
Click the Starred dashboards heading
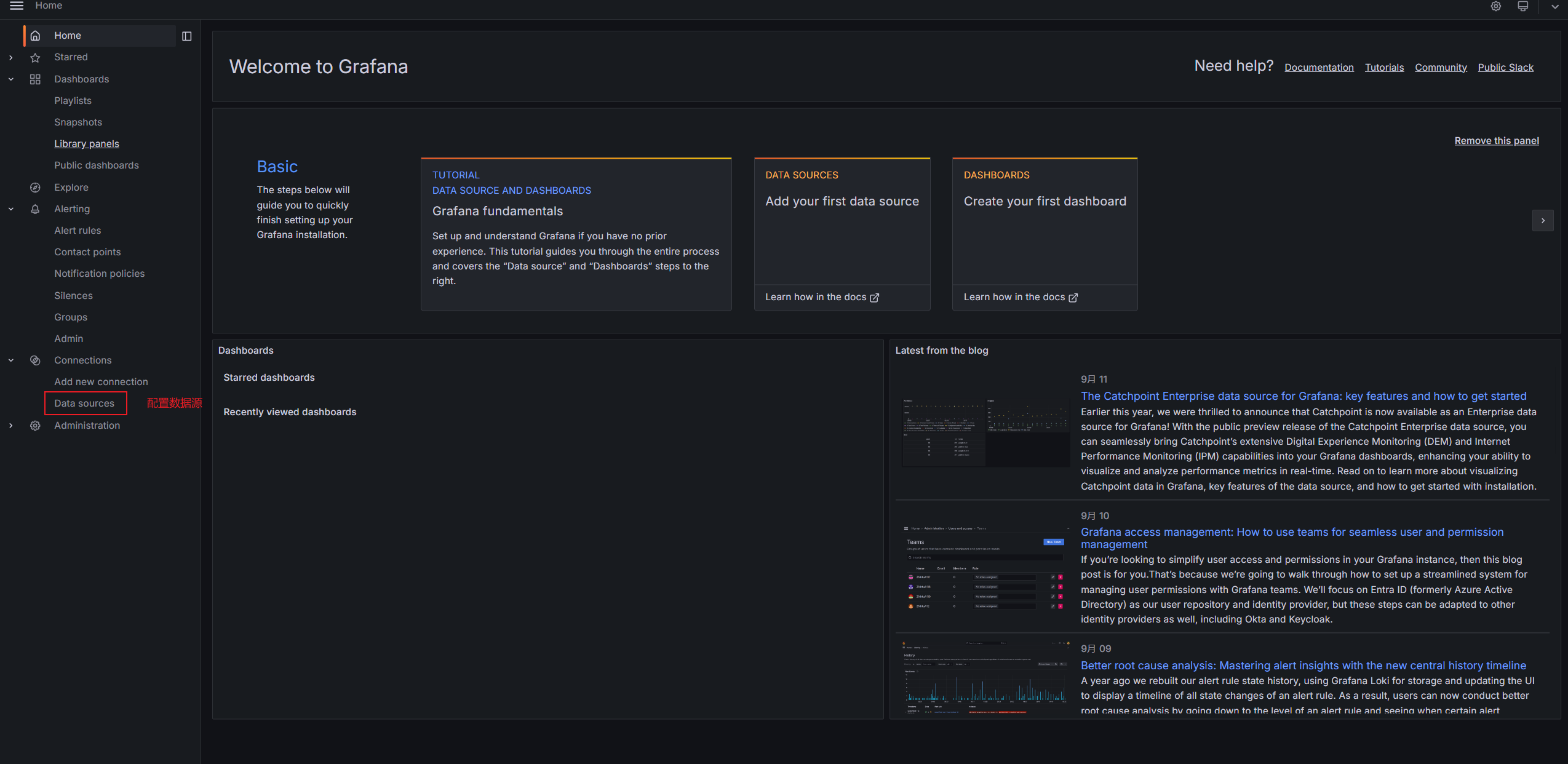(269, 378)
